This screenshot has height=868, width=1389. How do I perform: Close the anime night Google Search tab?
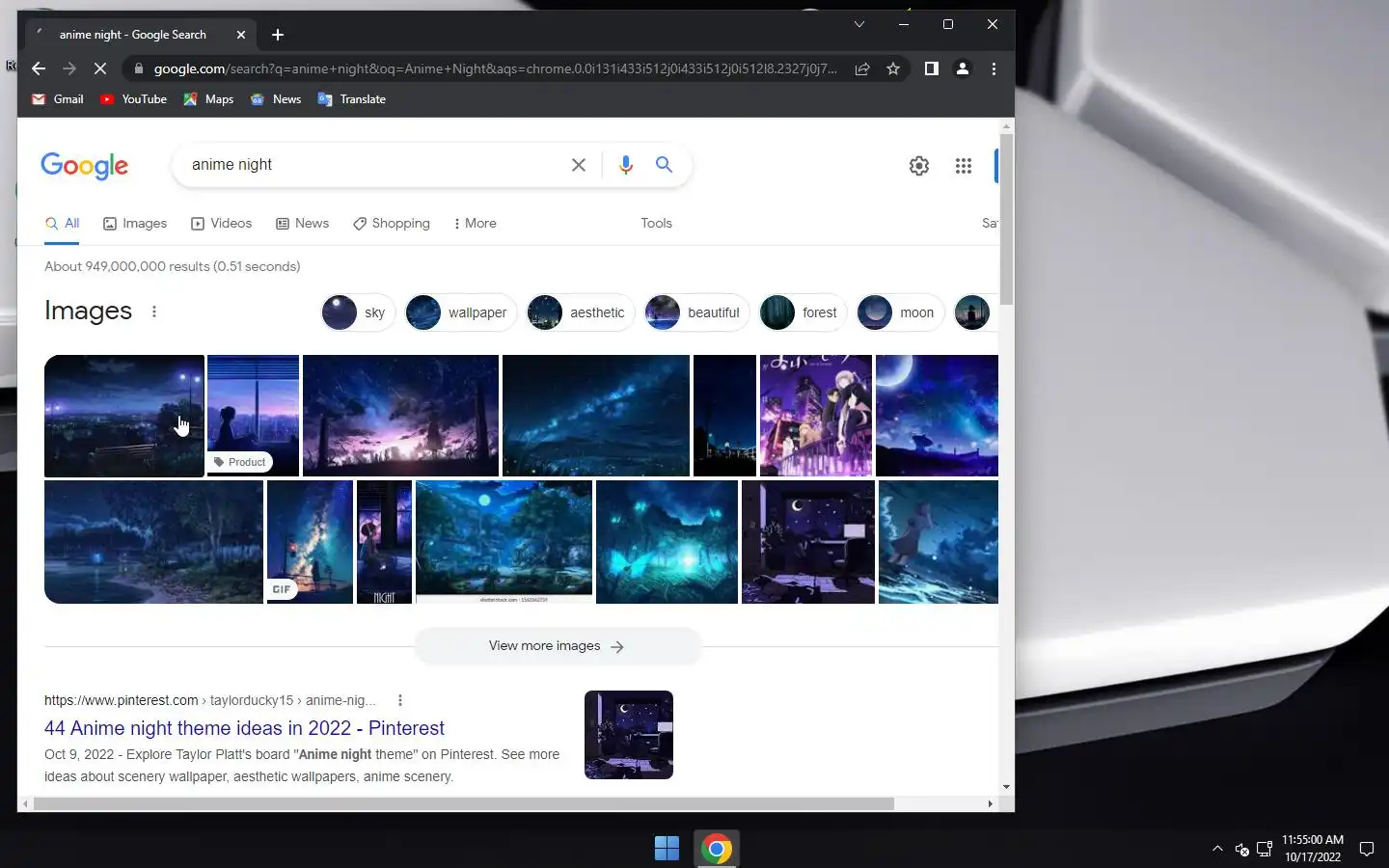tap(241, 35)
